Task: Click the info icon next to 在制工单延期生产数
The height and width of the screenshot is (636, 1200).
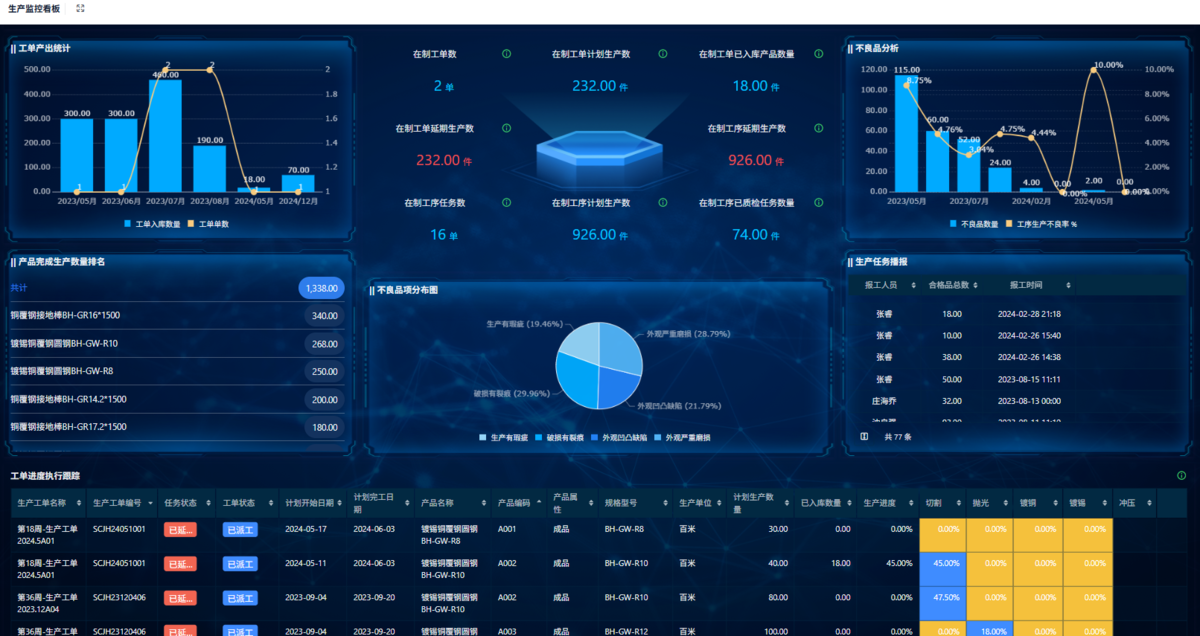Action: tap(506, 128)
